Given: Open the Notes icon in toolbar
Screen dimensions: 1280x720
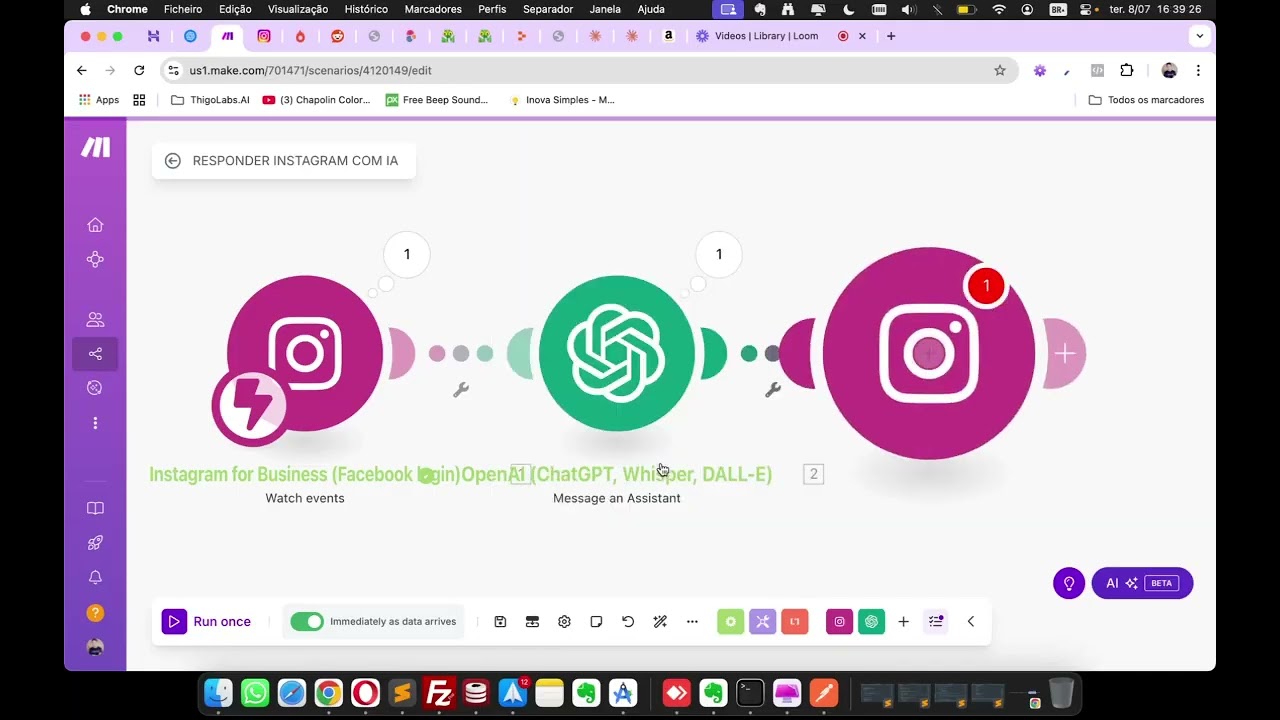Looking at the screenshot, I should coord(596,621).
